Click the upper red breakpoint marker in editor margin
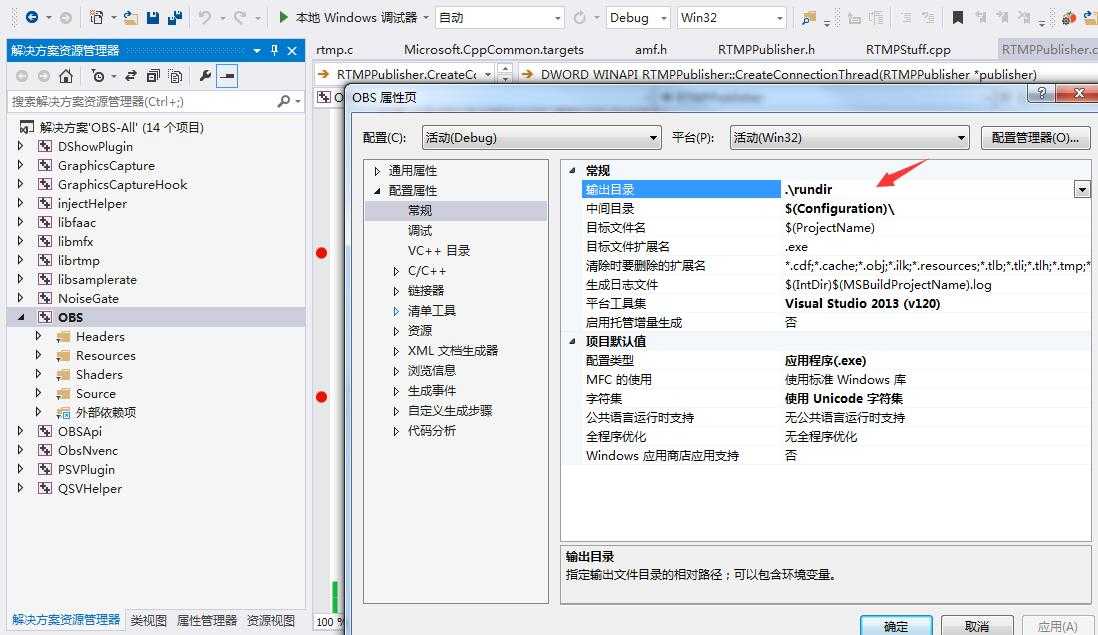This screenshot has width=1098, height=635. pos(321,253)
